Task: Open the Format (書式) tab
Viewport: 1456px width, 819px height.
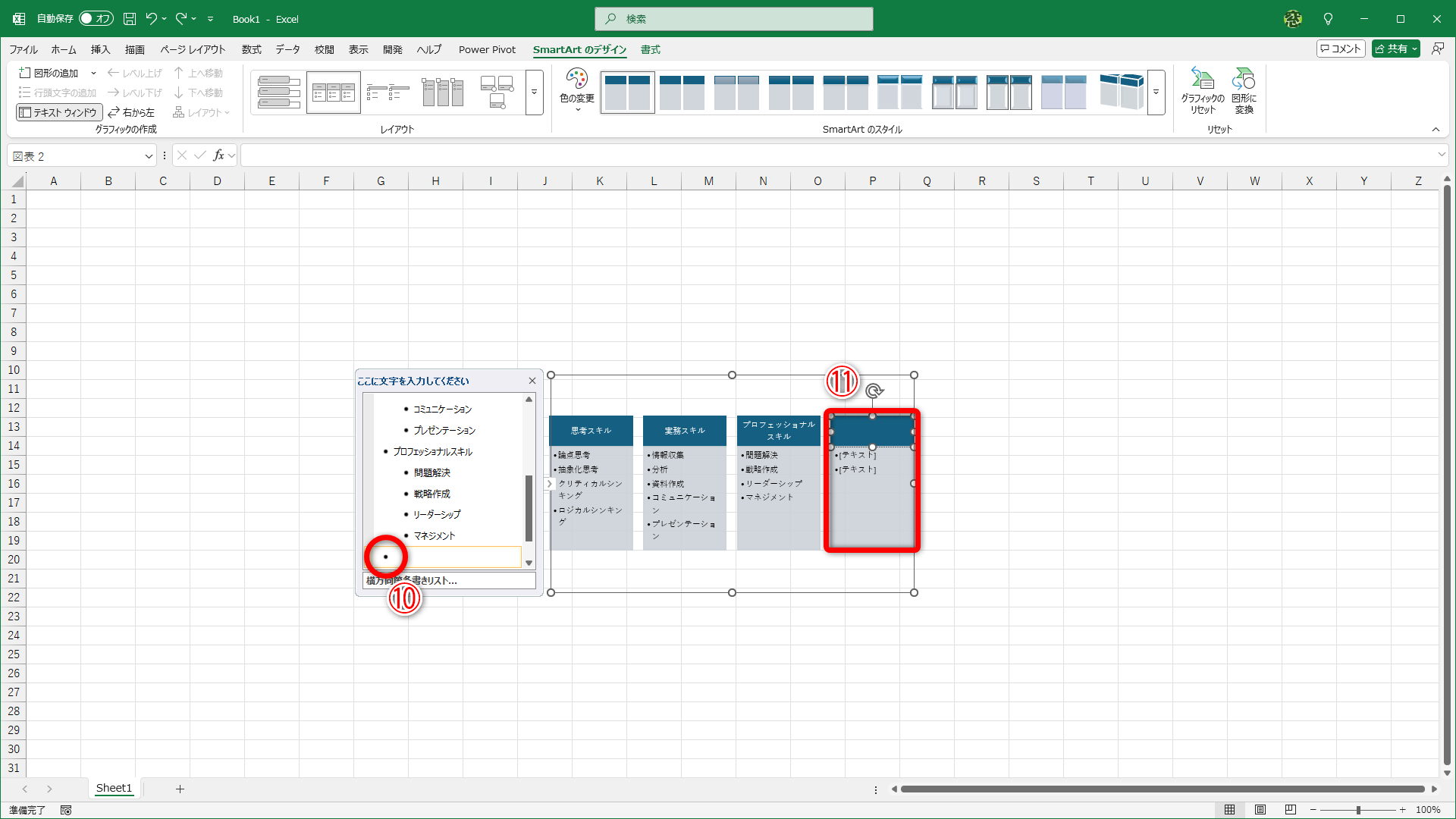Action: (x=650, y=49)
